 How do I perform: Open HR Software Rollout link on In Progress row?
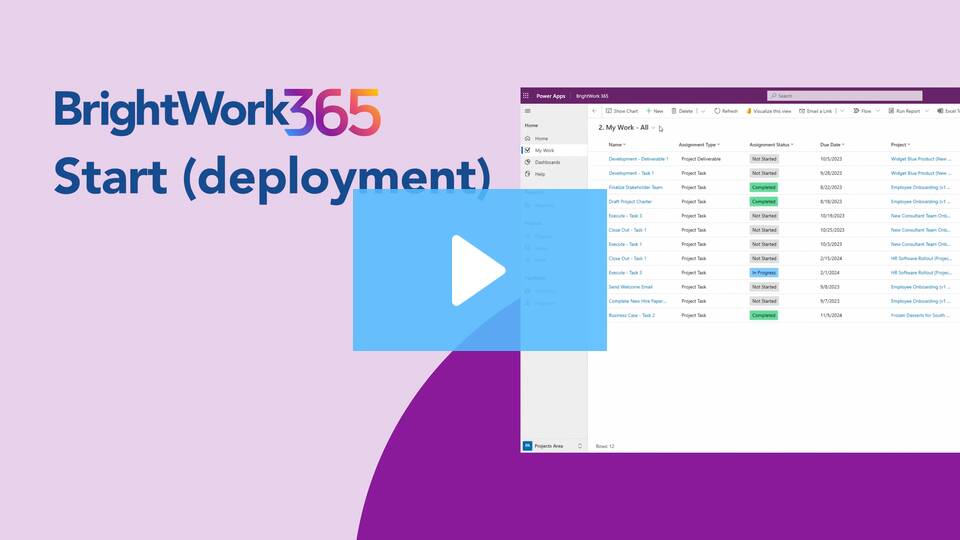coord(921,272)
